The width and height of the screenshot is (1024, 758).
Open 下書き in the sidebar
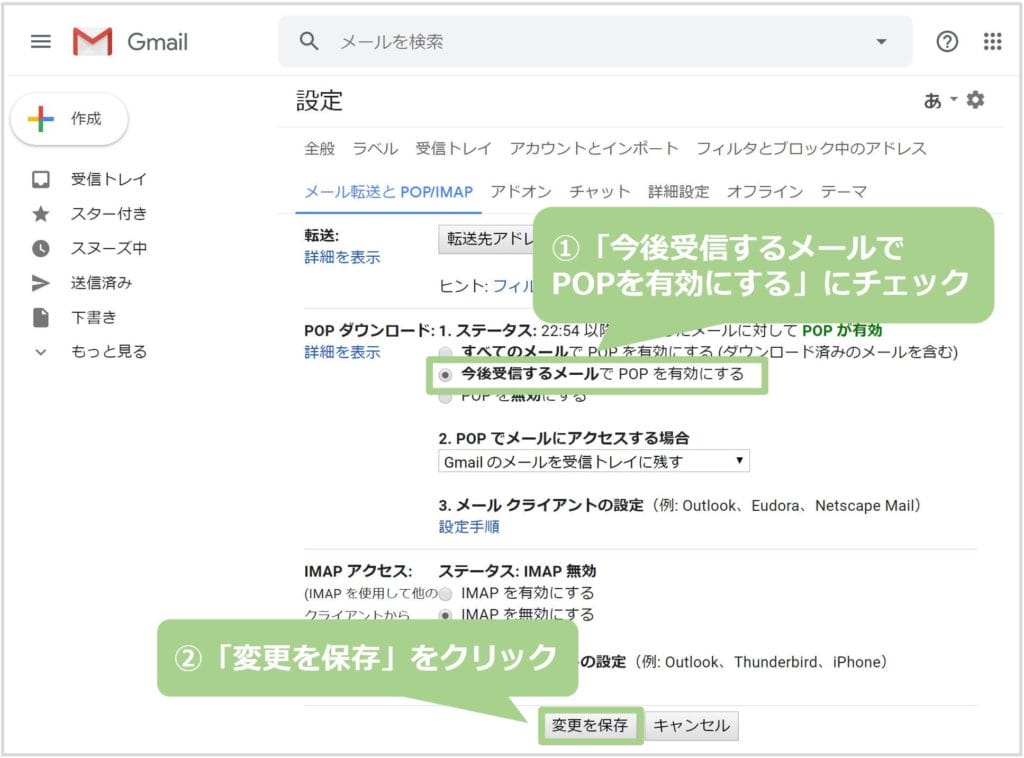click(93, 317)
